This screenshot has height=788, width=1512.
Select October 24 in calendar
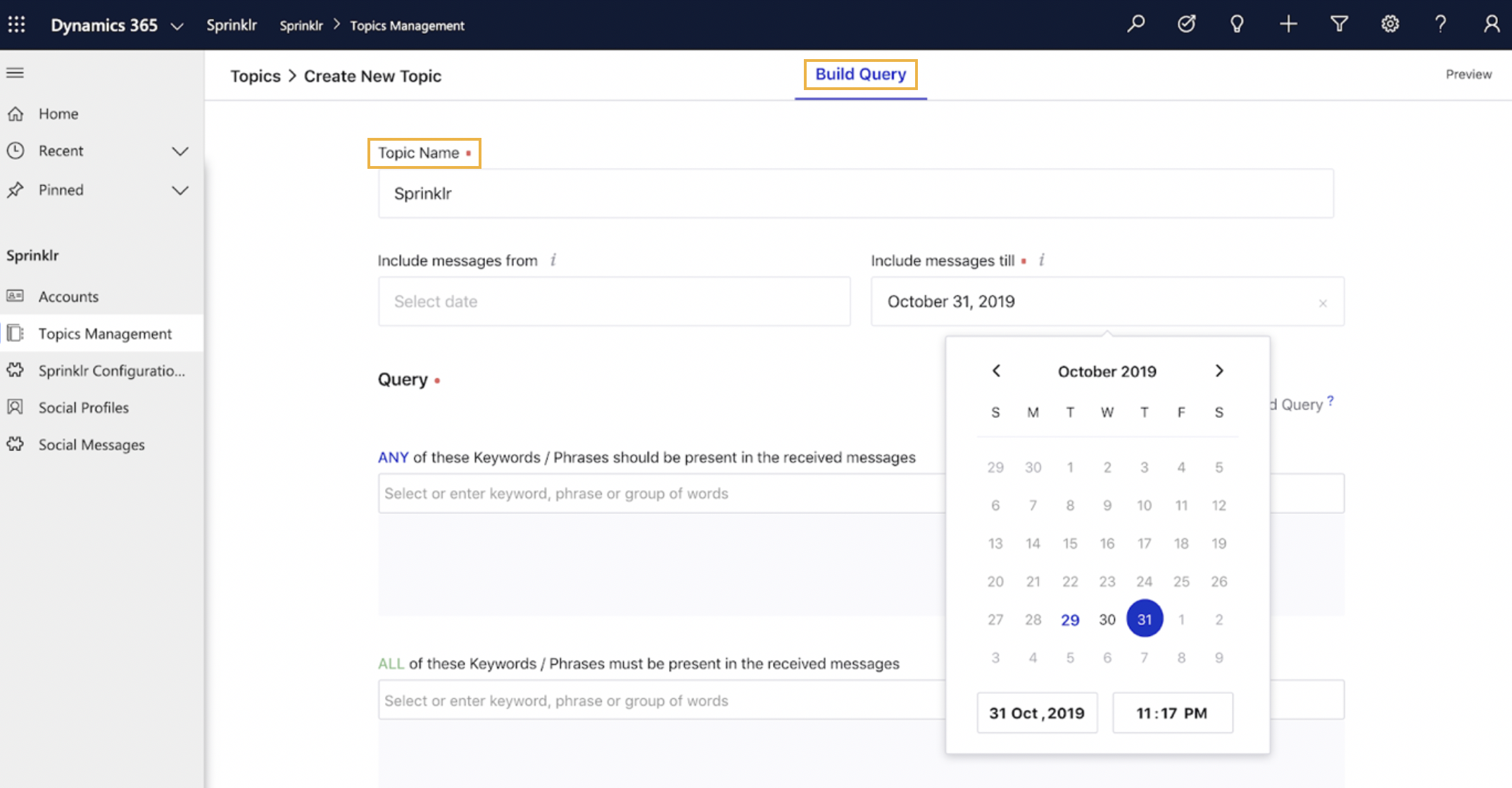[x=1145, y=581]
